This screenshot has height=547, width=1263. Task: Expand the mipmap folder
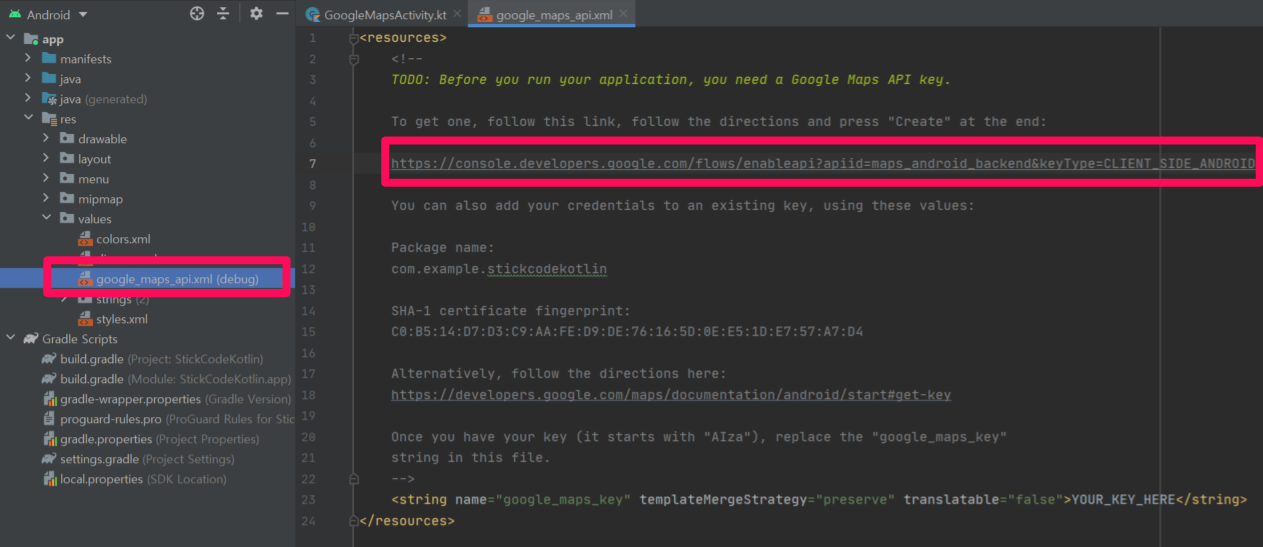point(47,199)
